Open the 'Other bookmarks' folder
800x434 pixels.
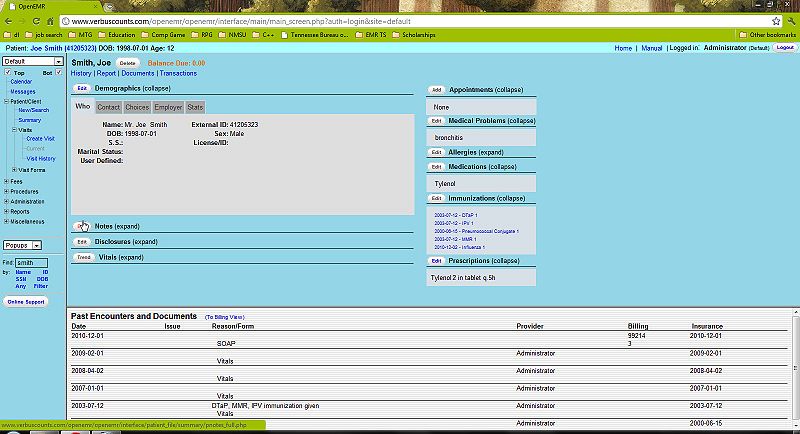[768, 35]
